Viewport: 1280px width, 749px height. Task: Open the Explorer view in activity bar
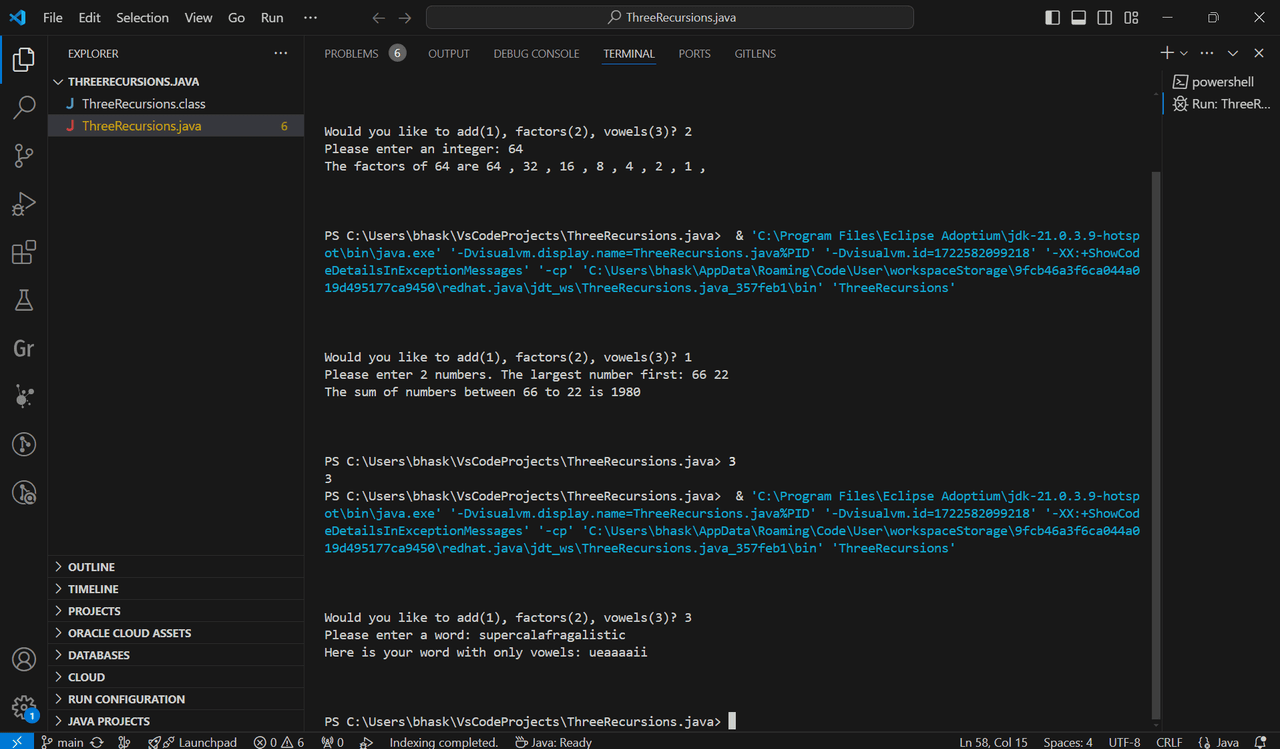[23, 60]
